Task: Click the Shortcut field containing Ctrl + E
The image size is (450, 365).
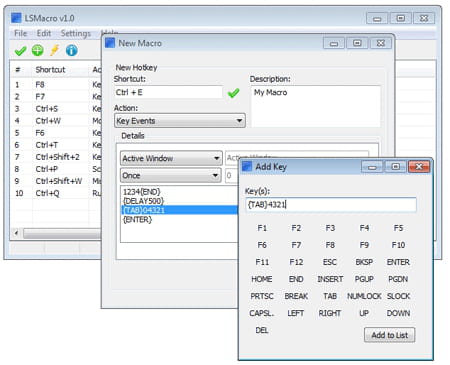Action: [168, 92]
